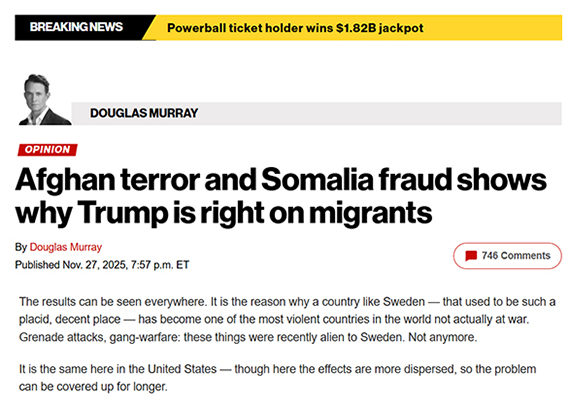
Task: Click the Published Nov. 27, 2025 timestamp
Action: point(102,265)
